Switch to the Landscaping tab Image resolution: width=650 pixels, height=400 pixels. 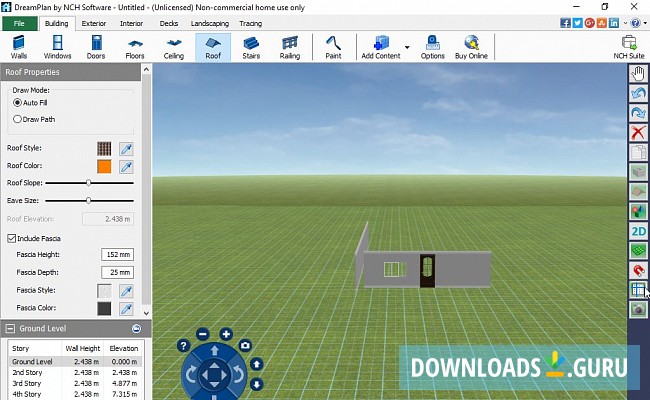click(x=210, y=24)
